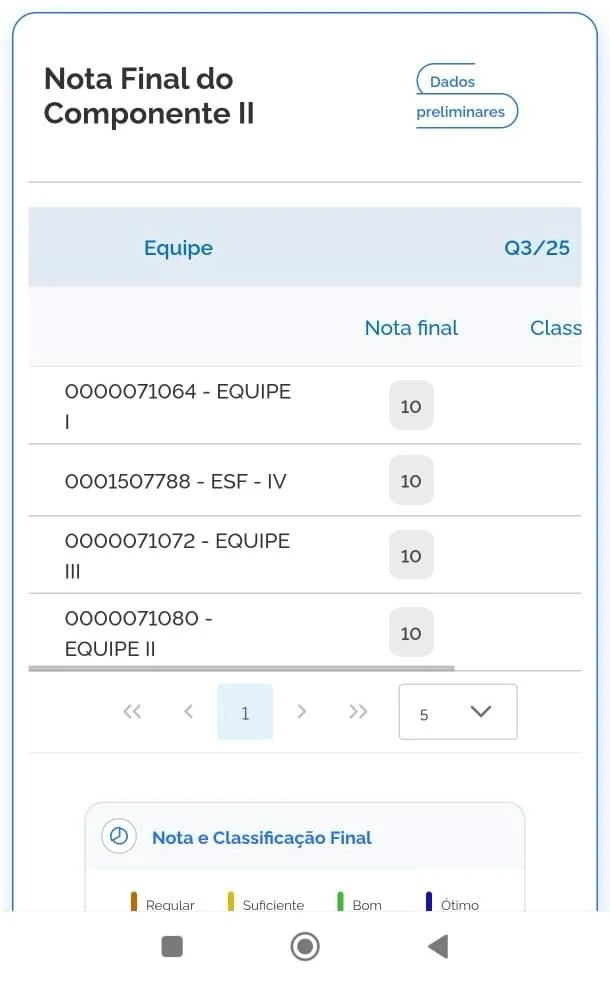Select the 0001507788 - ESF - IV row
This screenshot has height=982, width=610.
(x=176, y=481)
